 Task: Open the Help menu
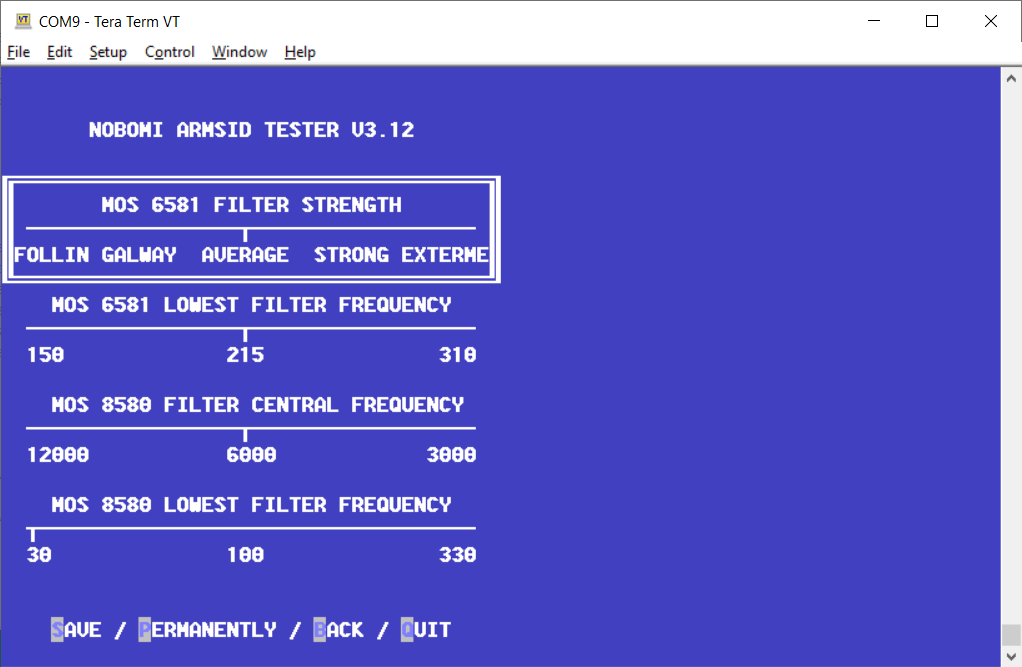pos(300,52)
